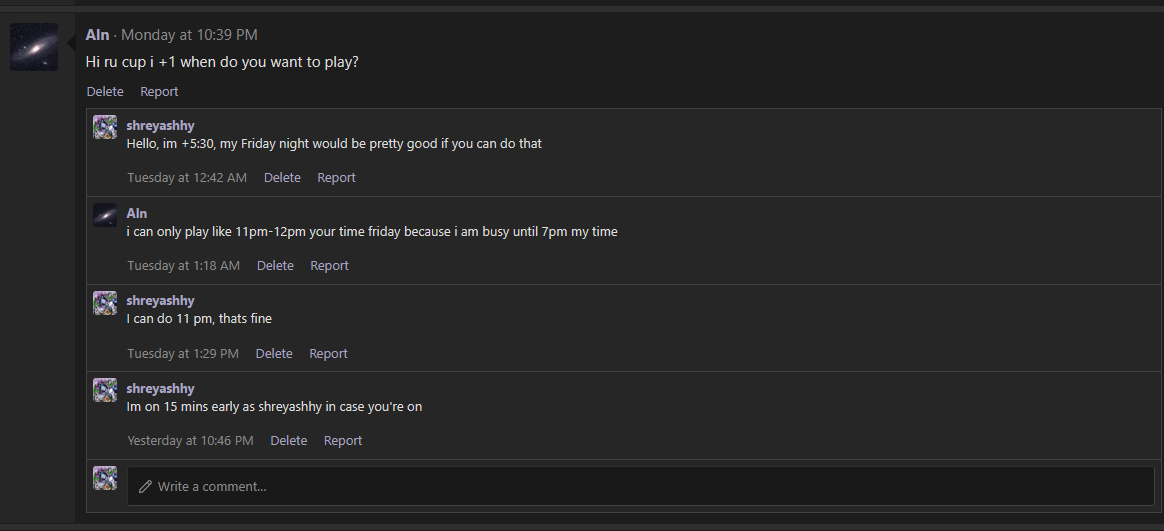Click AIn's large galaxy profile avatar

click(34, 47)
